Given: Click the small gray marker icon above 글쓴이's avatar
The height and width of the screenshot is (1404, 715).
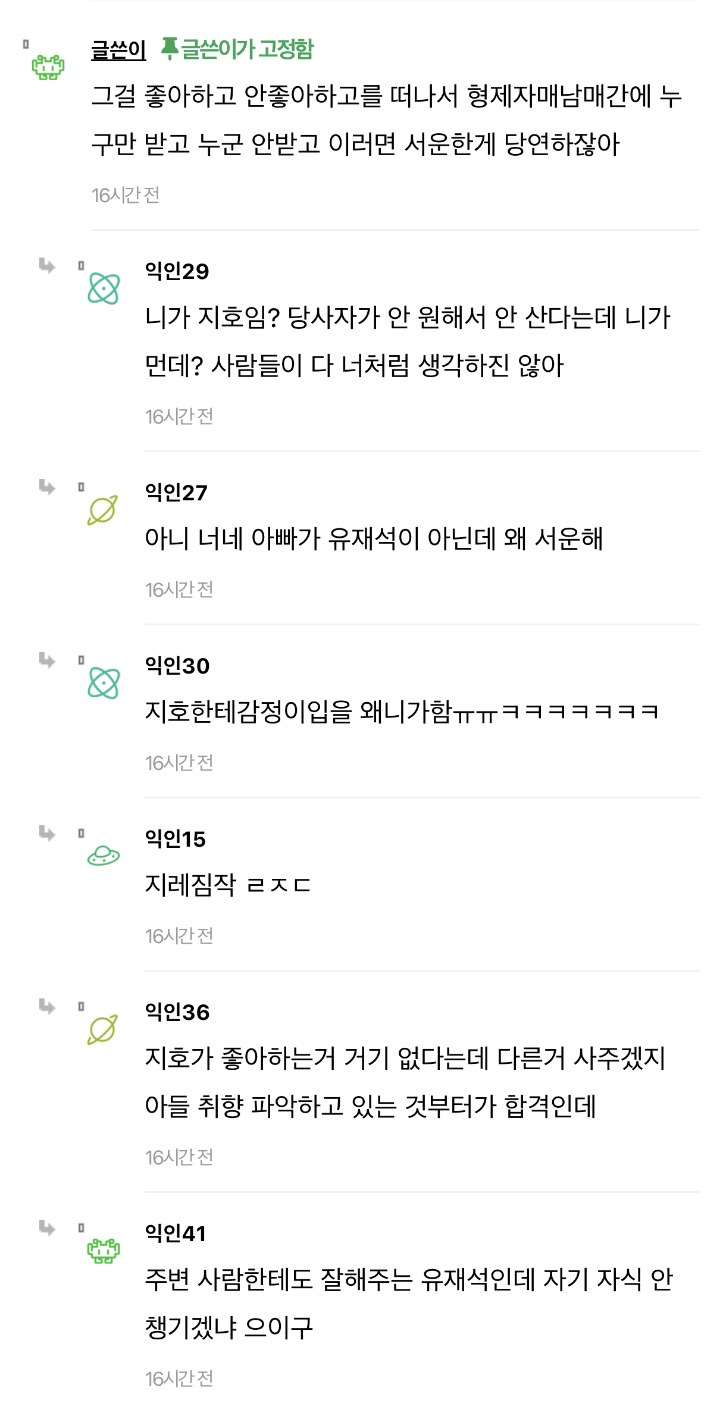Looking at the screenshot, I should point(25,42).
